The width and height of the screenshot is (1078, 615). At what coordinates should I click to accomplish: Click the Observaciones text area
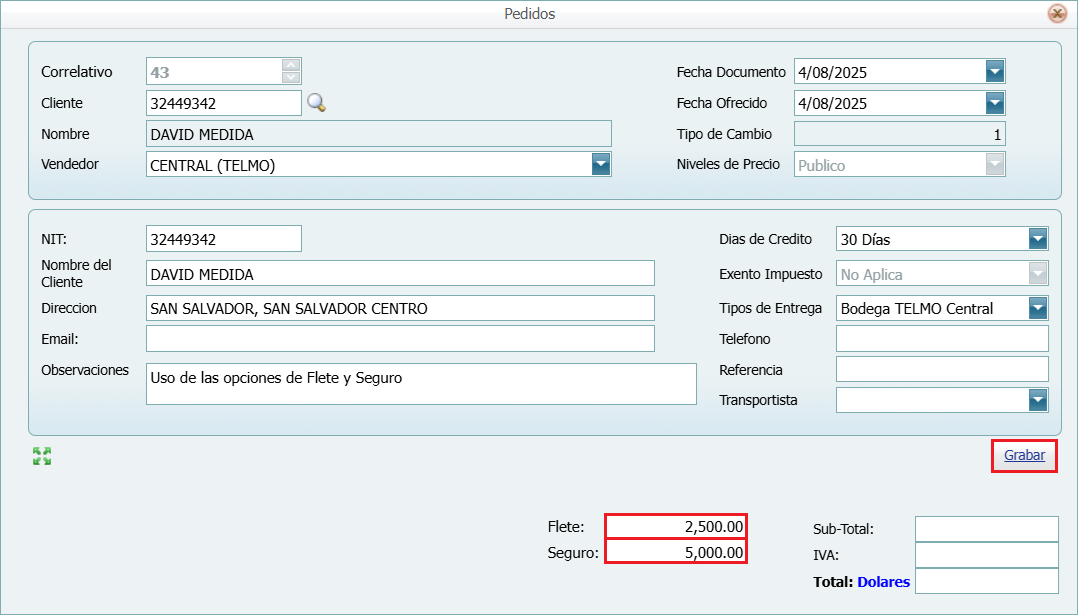420,384
